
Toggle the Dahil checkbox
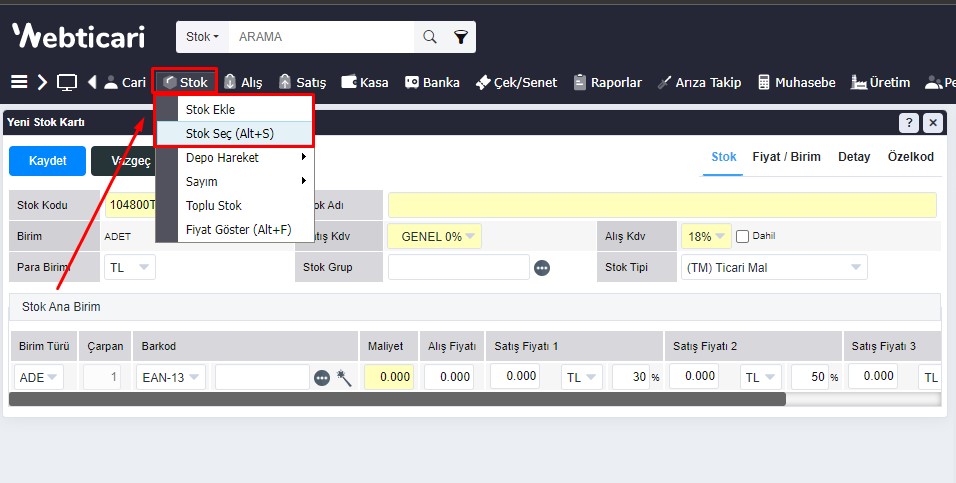[742, 236]
